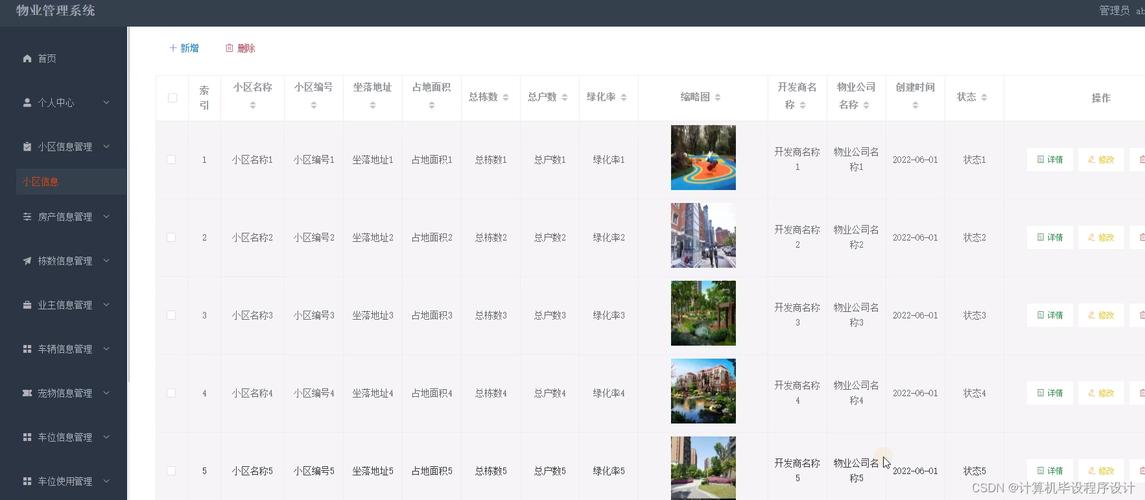
Task: Sort by 物业公司名称 column arrows
Action: [866, 105]
